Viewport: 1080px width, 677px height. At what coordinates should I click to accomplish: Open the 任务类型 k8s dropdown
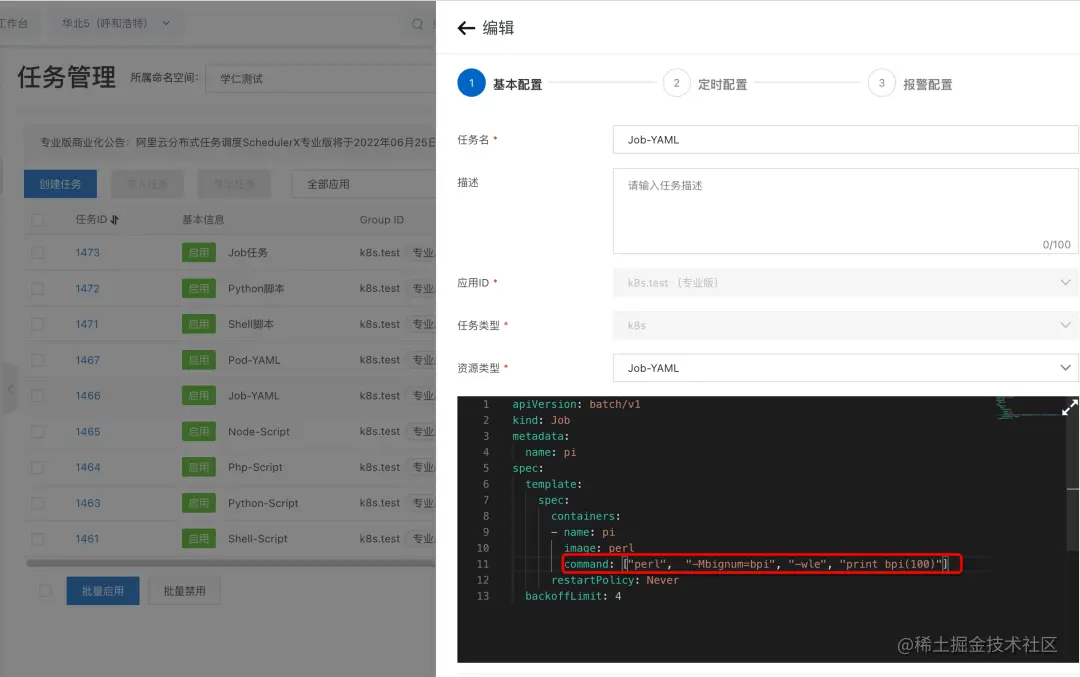pyautogui.click(x=845, y=325)
